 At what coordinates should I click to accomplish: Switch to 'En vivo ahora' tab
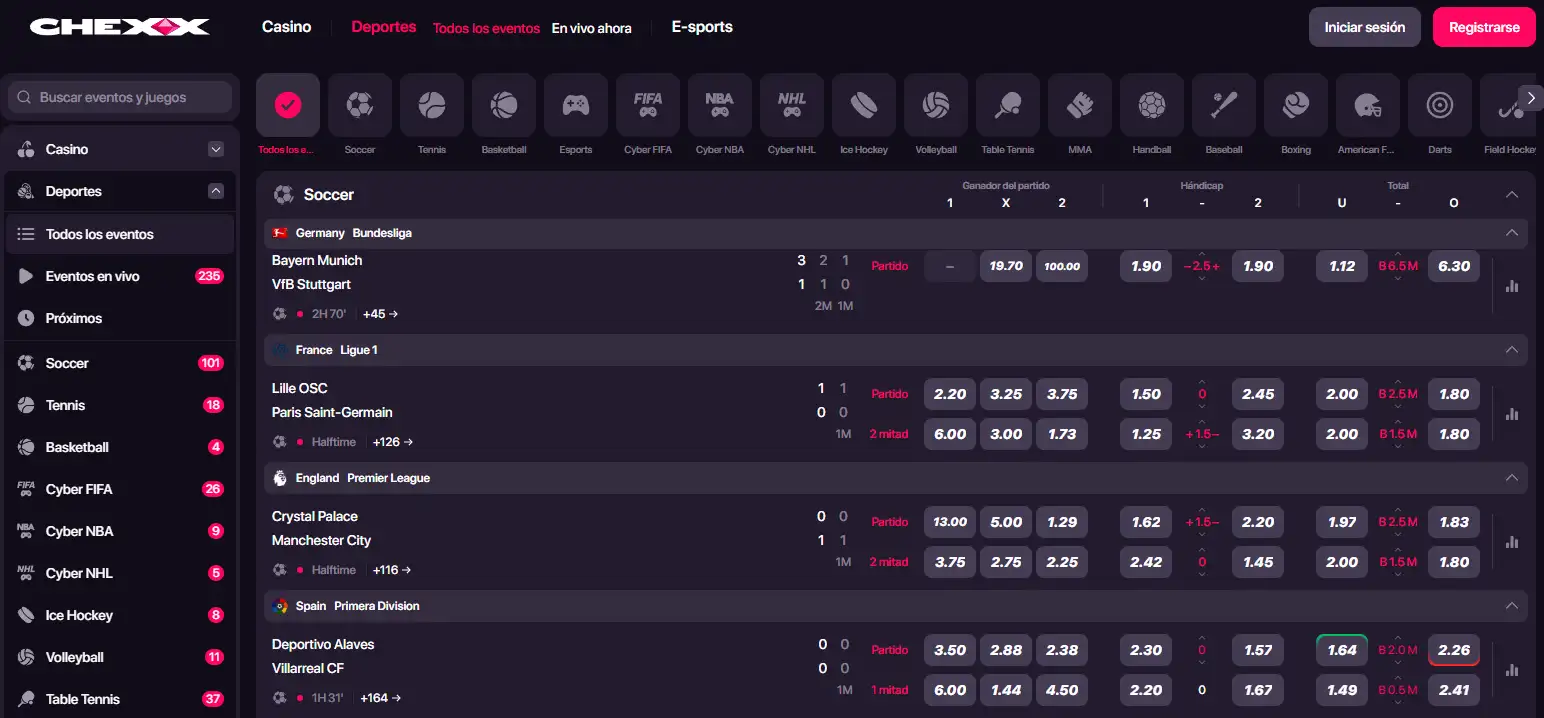pos(592,28)
